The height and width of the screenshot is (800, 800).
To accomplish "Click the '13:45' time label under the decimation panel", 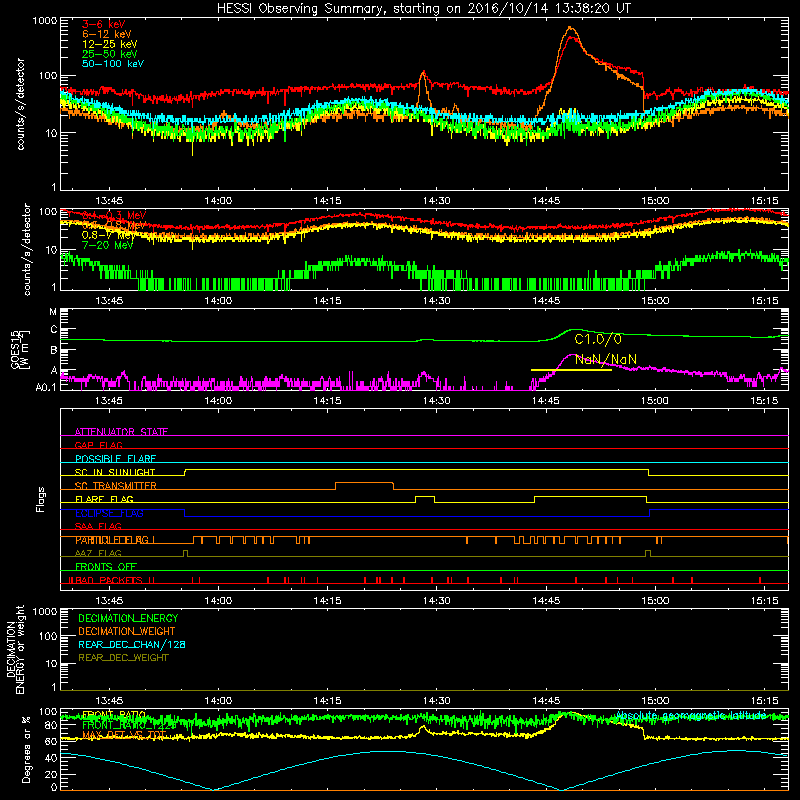I will pos(109,701).
